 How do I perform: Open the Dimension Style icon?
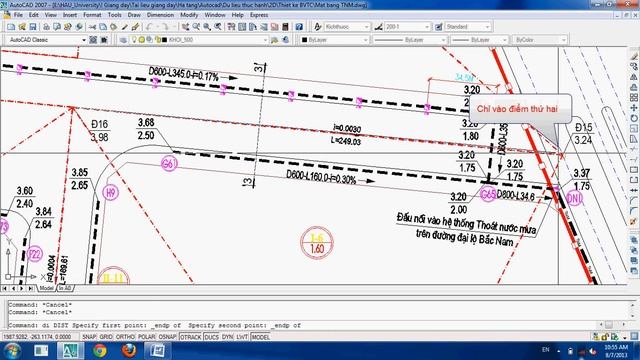378,27
